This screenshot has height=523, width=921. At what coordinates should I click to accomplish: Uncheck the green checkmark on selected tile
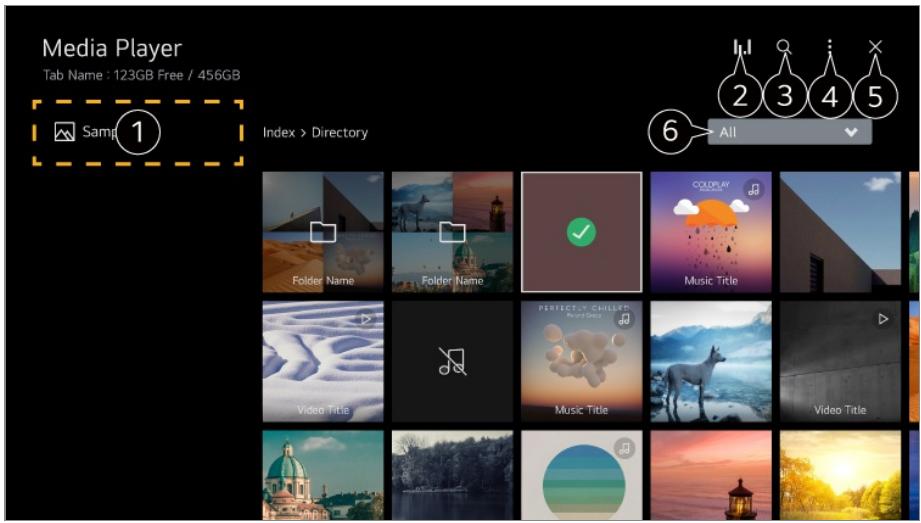point(581,232)
